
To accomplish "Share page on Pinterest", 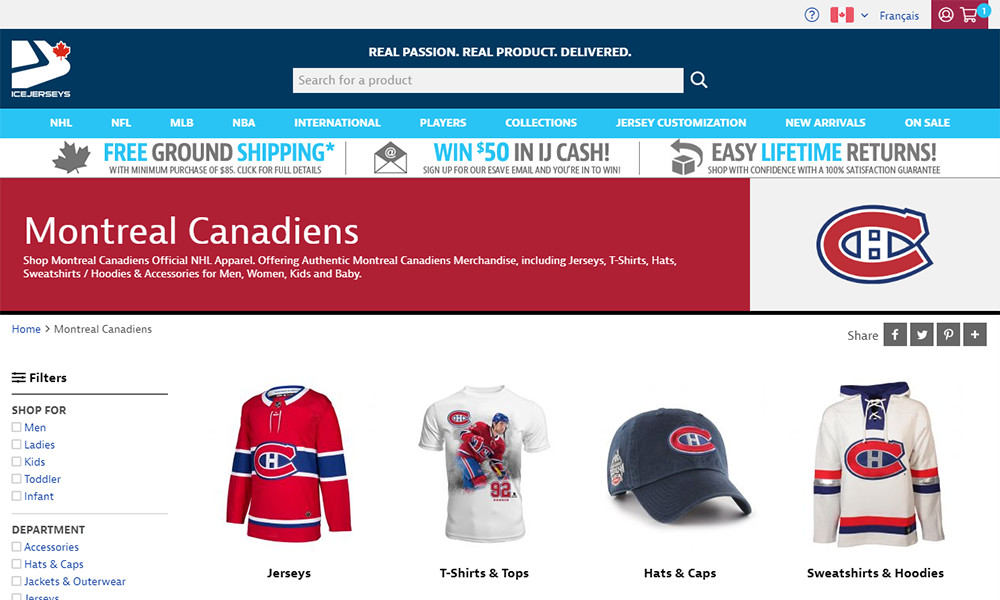I will point(948,335).
